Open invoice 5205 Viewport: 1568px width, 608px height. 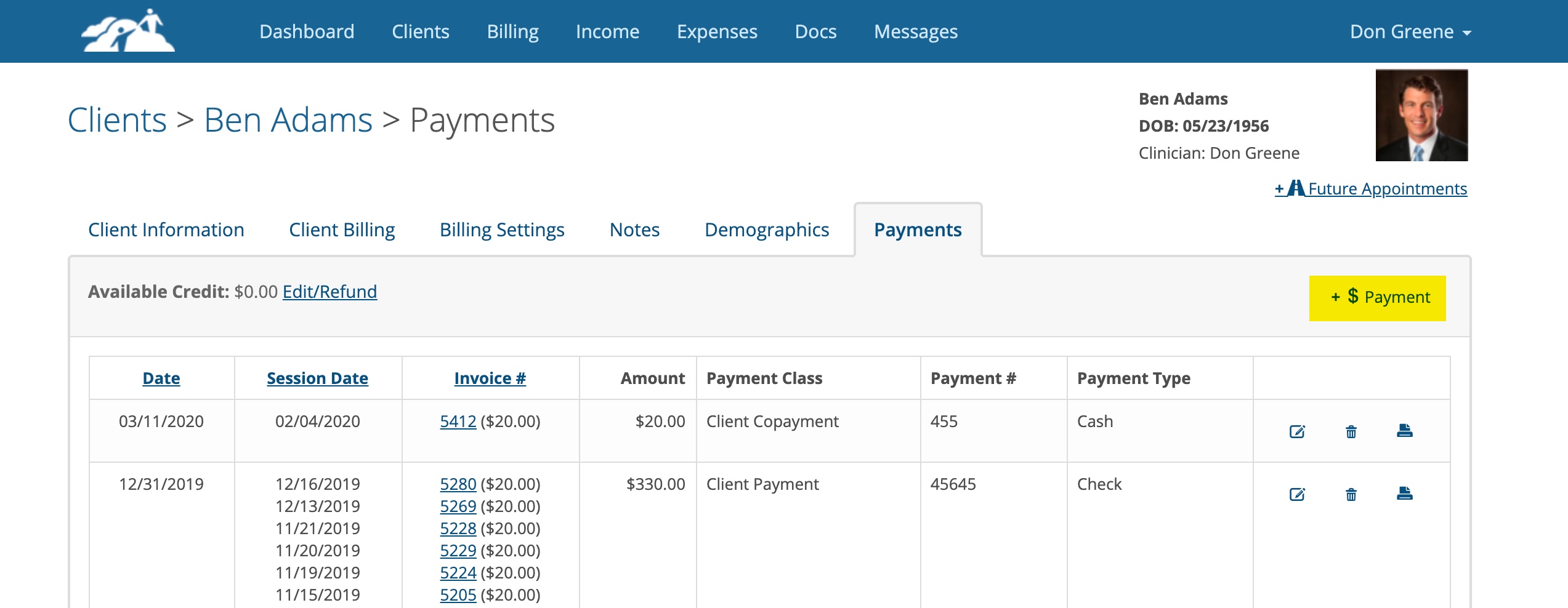click(x=458, y=595)
